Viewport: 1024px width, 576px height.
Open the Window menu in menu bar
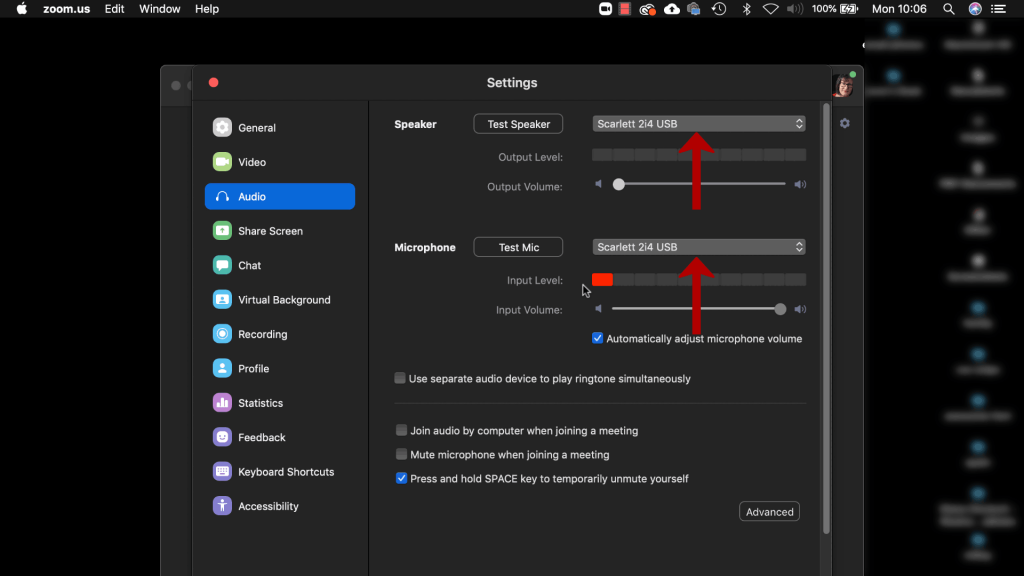pos(160,9)
